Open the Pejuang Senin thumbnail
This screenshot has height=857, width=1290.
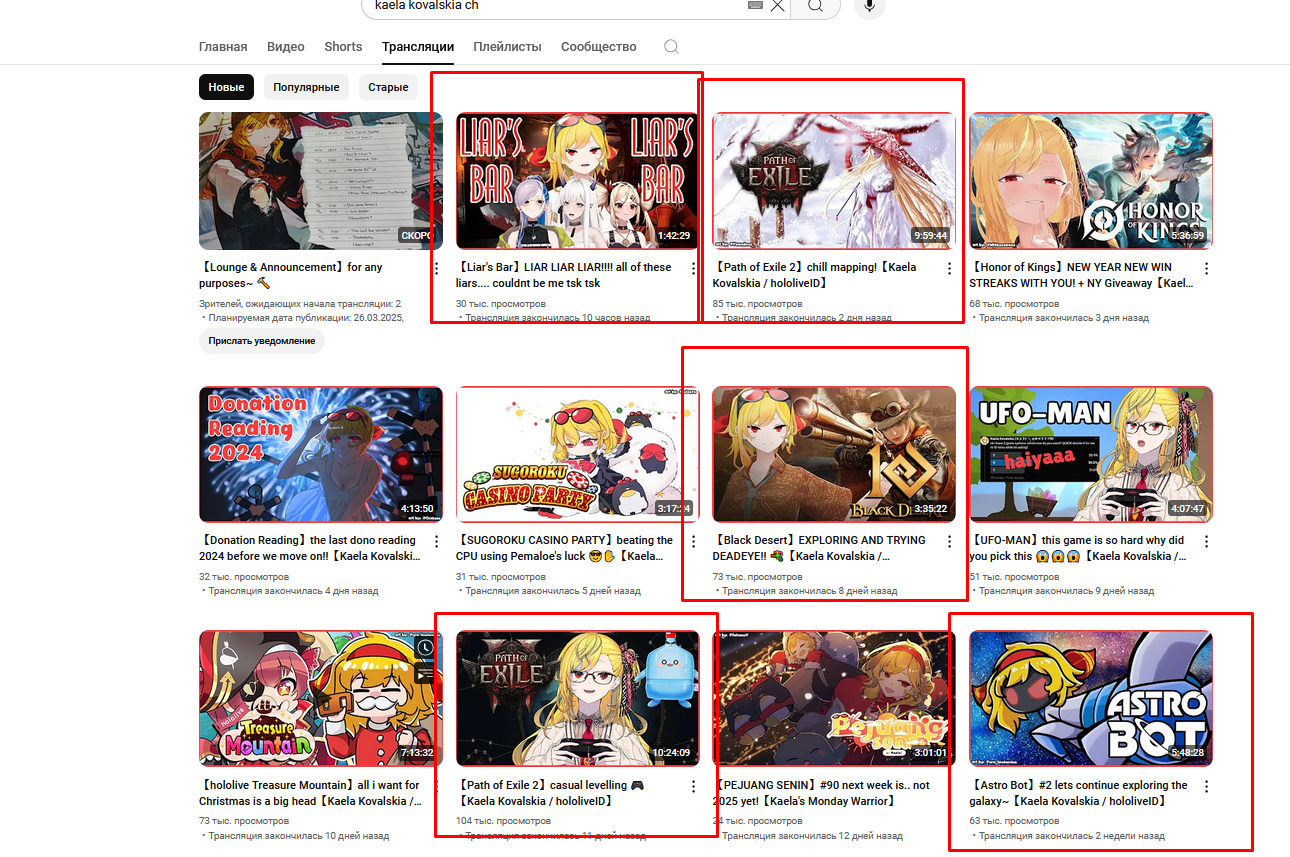pos(834,699)
